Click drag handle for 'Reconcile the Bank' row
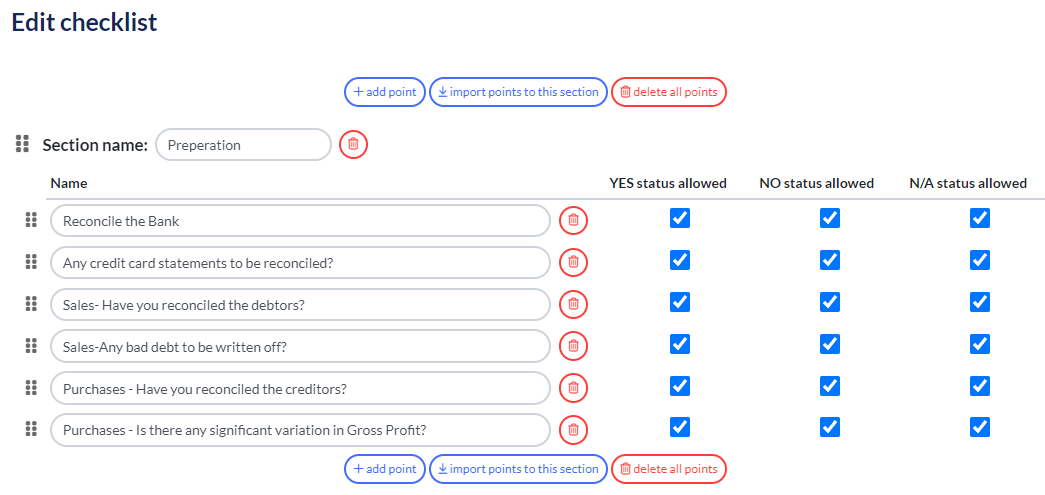 (31, 221)
